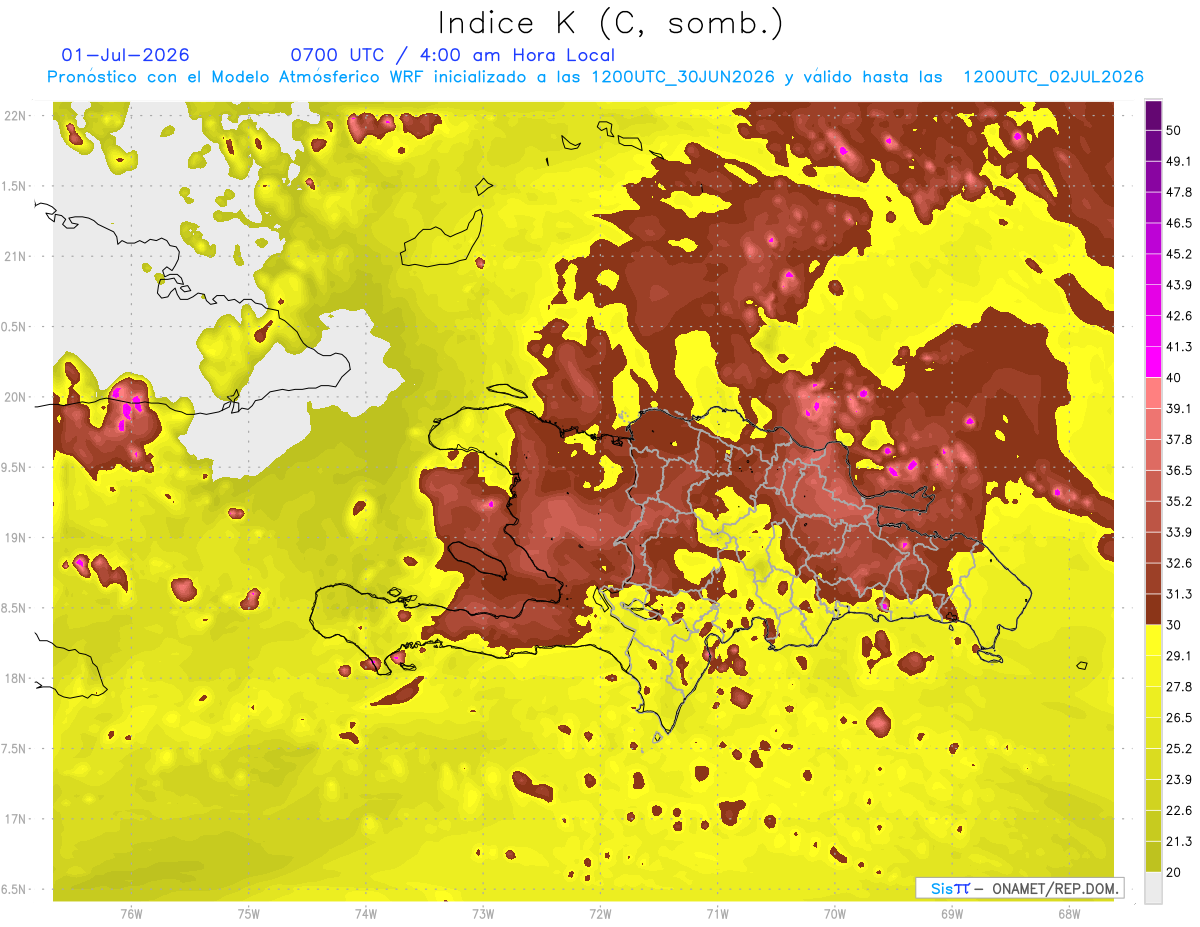The height and width of the screenshot is (927, 1200).
Task: Click the '68W' longitude label
Action: coord(1068,914)
